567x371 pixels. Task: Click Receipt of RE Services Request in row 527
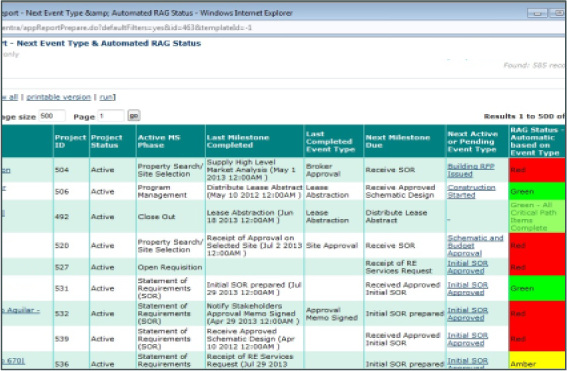pyautogui.click(x=405, y=267)
